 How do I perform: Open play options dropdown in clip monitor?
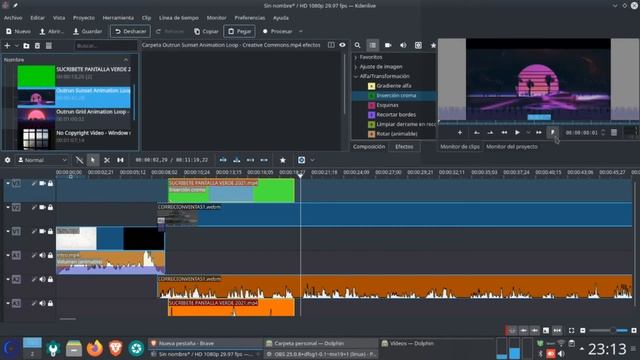coord(528,133)
